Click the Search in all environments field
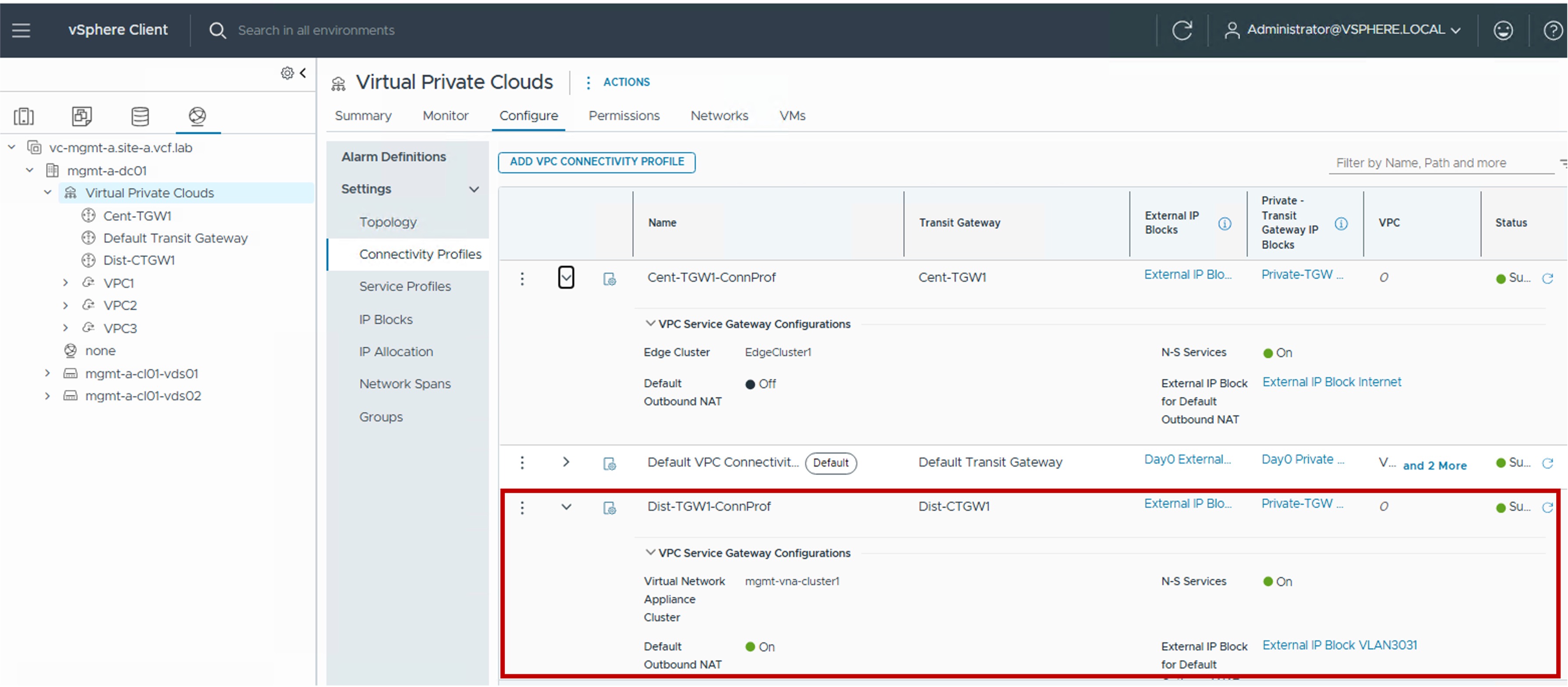The height and width of the screenshot is (687, 1568). pyautogui.click(x=316, y=30)
